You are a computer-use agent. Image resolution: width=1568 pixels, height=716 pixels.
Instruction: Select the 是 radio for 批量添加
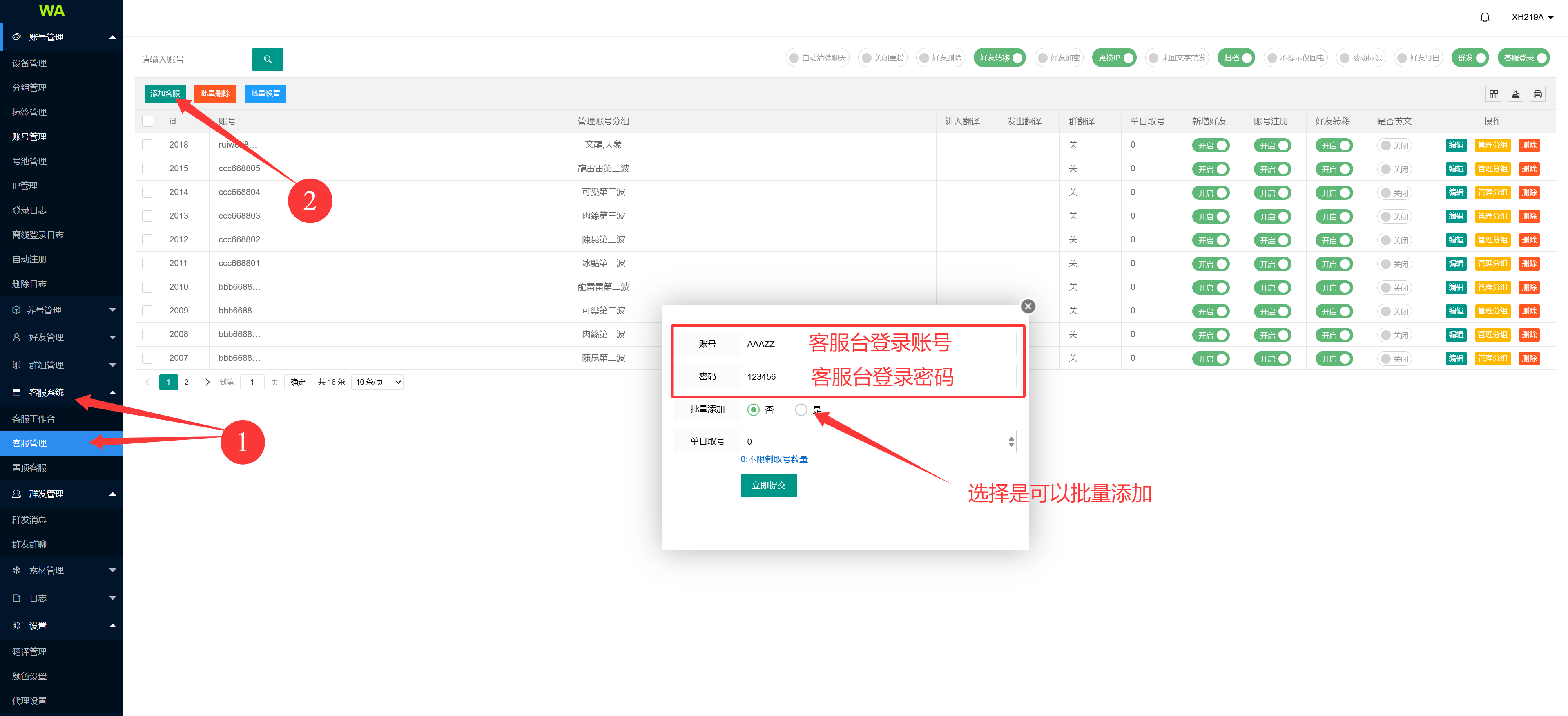801,410
